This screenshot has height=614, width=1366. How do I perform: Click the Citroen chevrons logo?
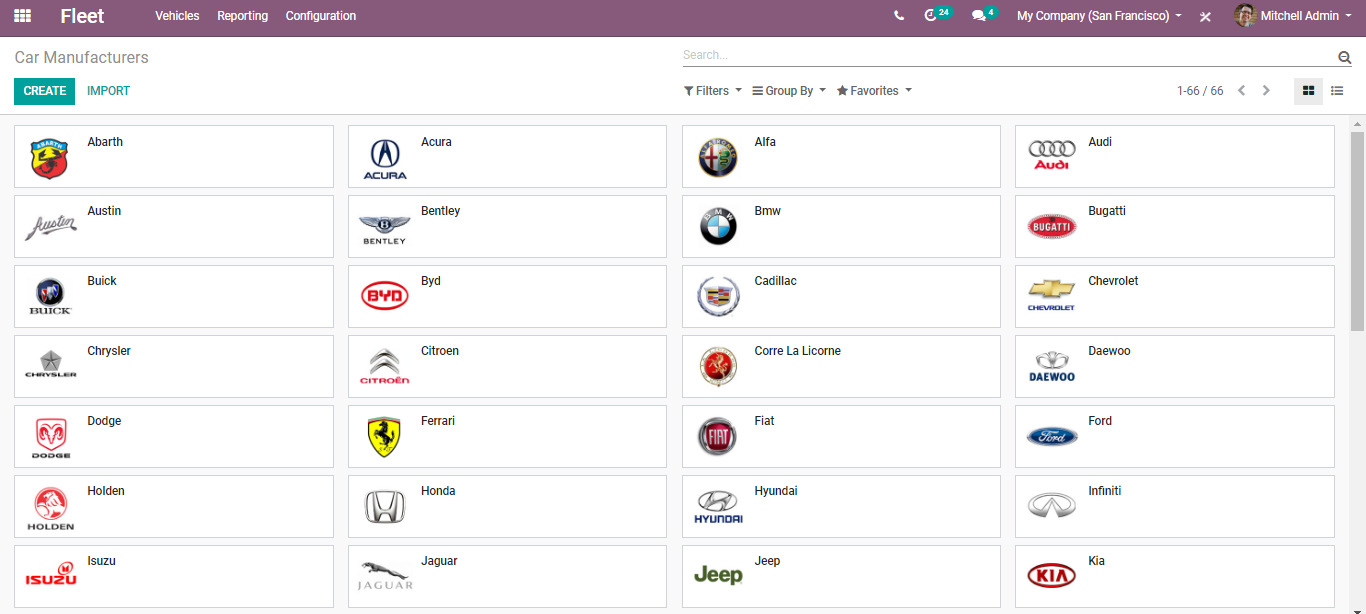(384, 366)
